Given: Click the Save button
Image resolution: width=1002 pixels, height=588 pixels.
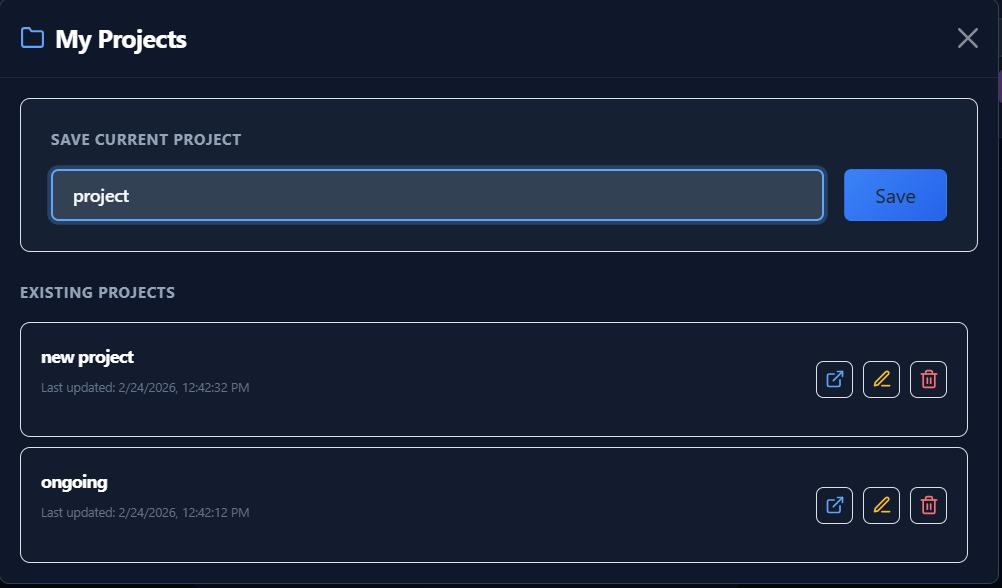Looking at the screenshot, I should (894, 195).
